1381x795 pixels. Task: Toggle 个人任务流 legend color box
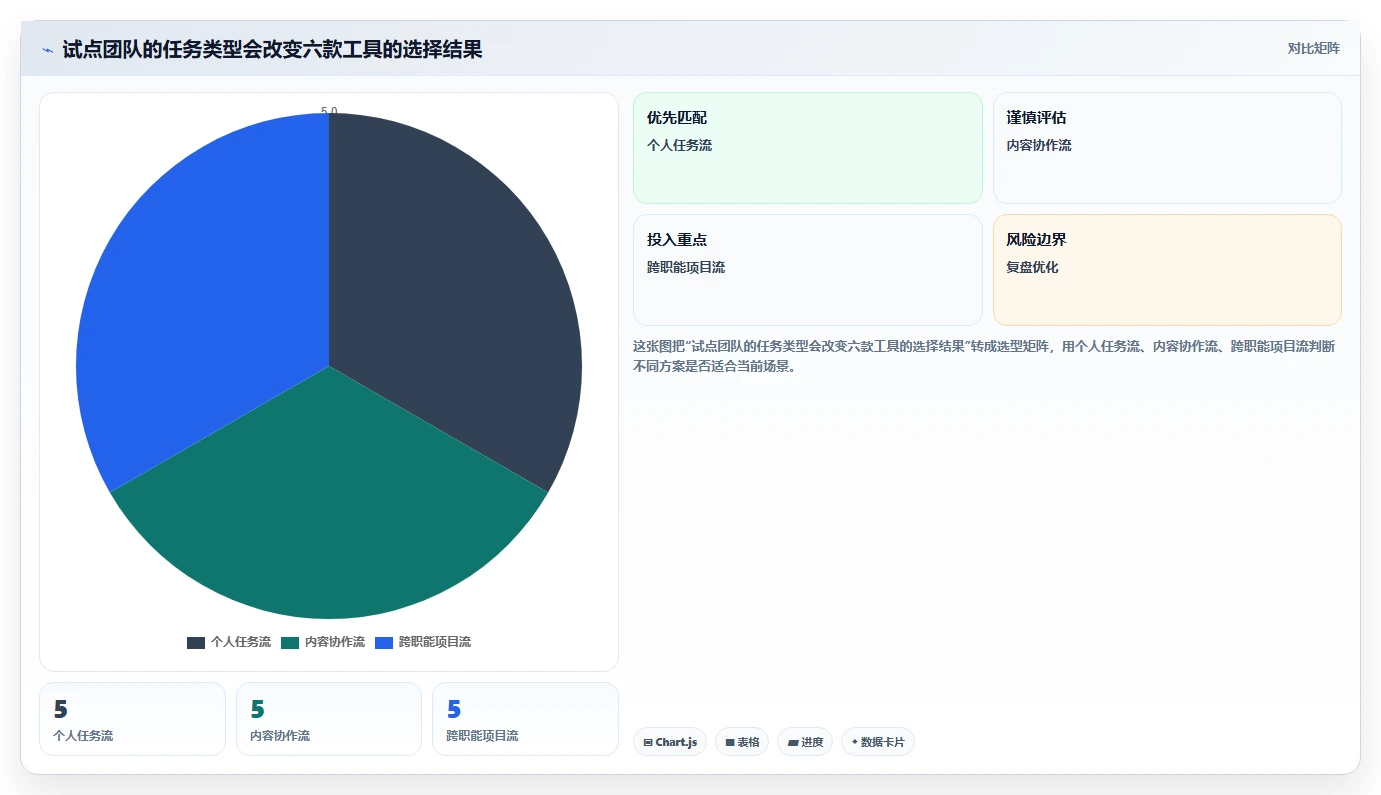point(196,642)
